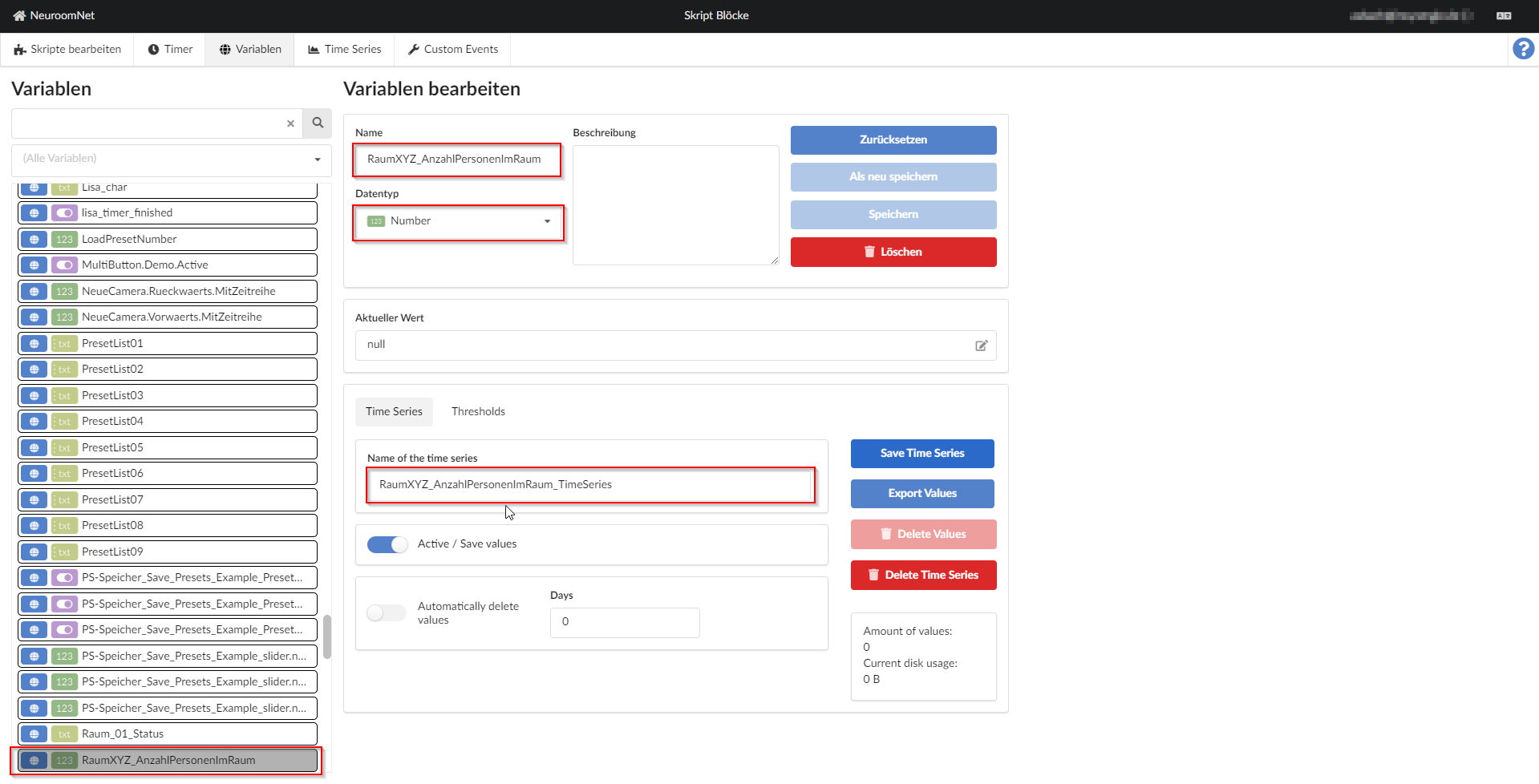Image resolution: width=1539 pixels, height=784 pixels.
Task: Toggle Automatically delete values switch
Action: click(387, 613)
